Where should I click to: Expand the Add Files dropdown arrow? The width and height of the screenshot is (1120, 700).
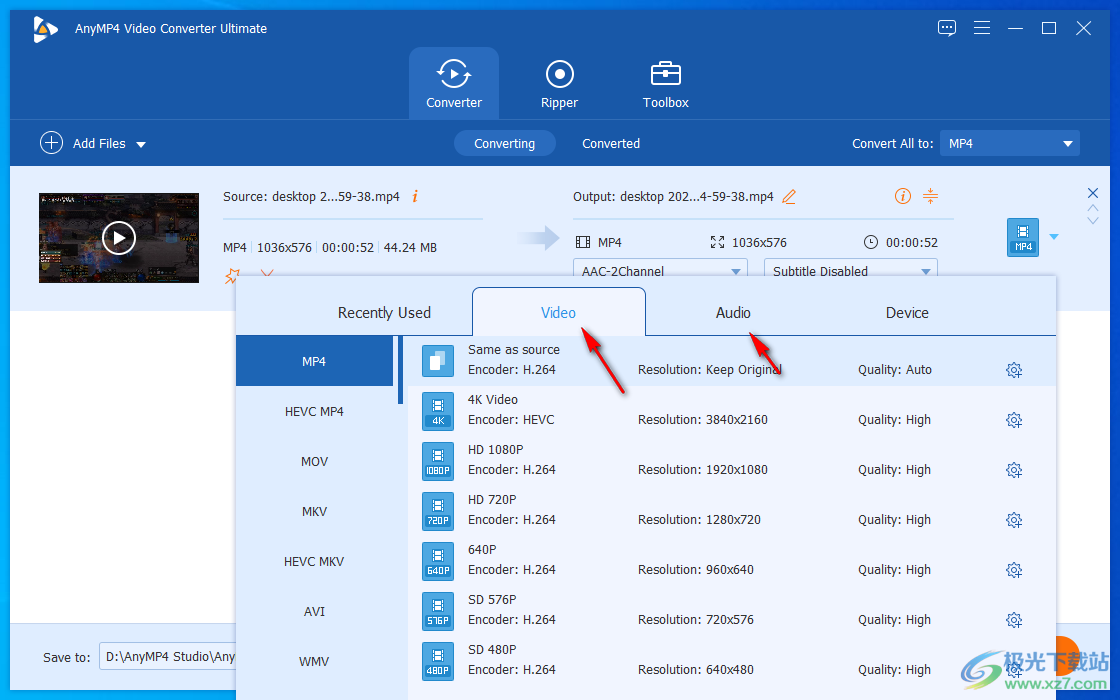(x=141, y=144)
